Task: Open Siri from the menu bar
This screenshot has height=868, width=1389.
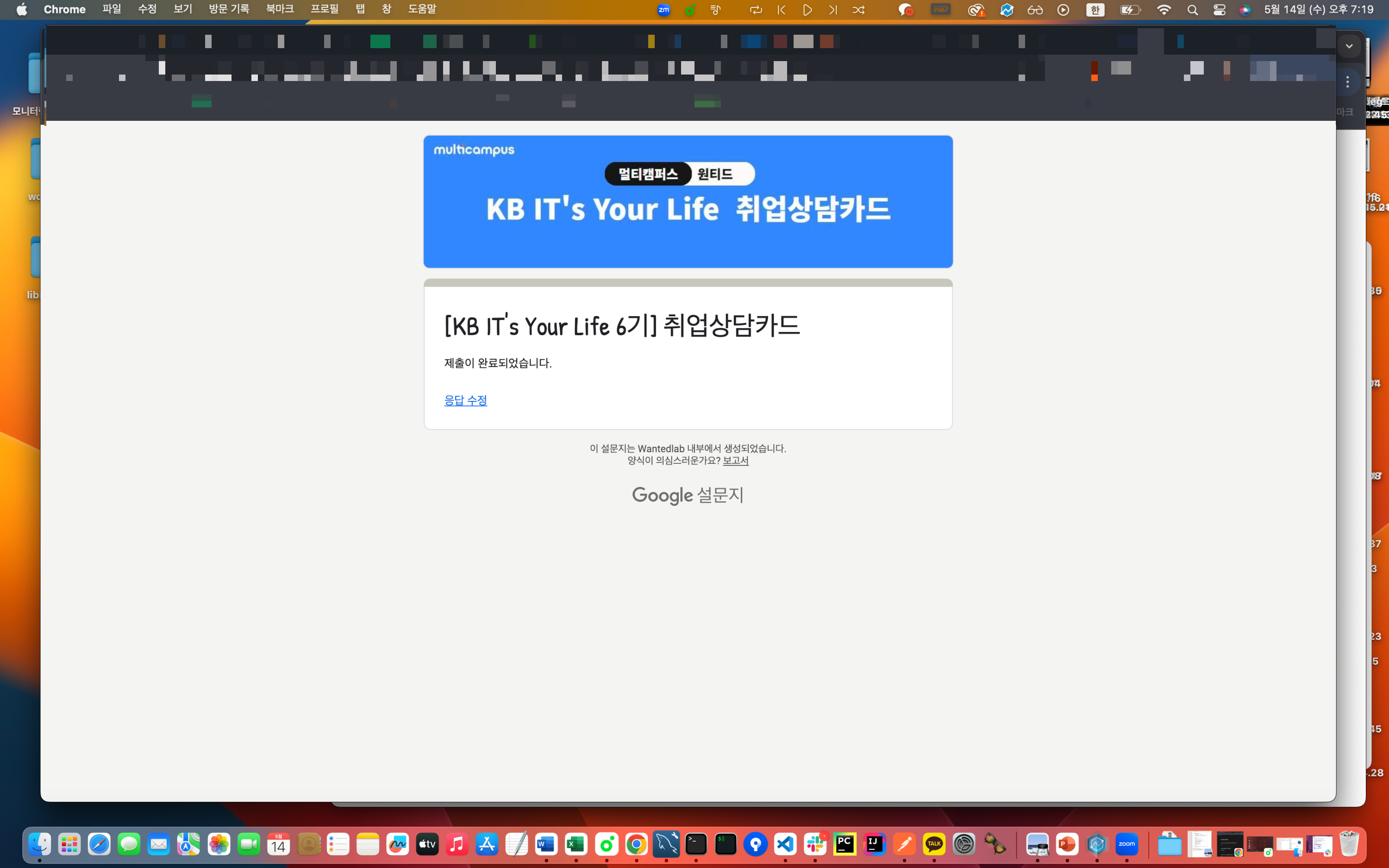Action: (1245, 10)
